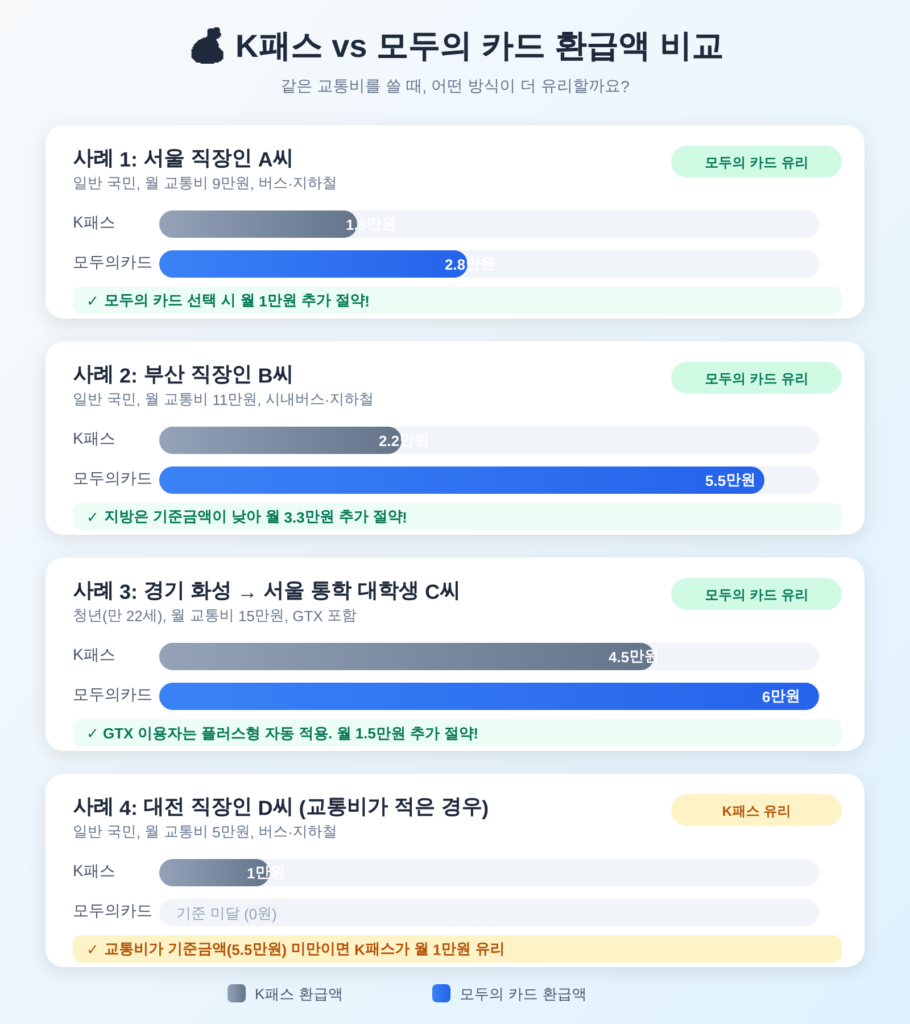Click 모두의 카드 유리 badge in 사례 3

pos(755,594)
